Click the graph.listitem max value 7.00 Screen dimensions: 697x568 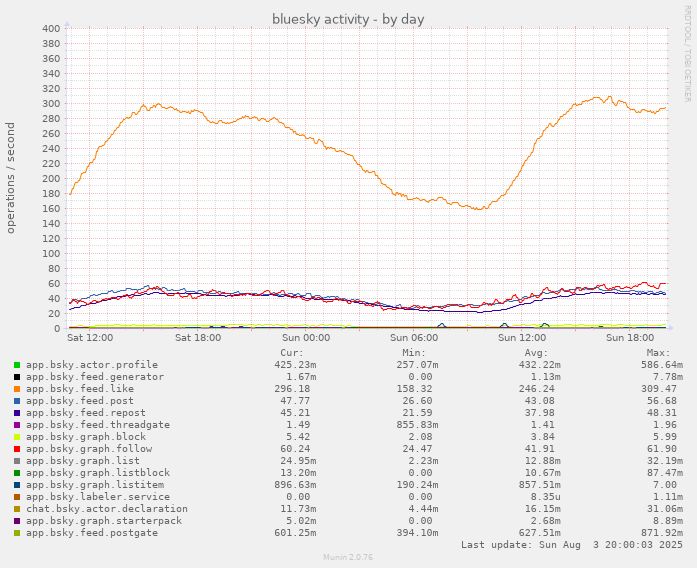pos(665,485)
